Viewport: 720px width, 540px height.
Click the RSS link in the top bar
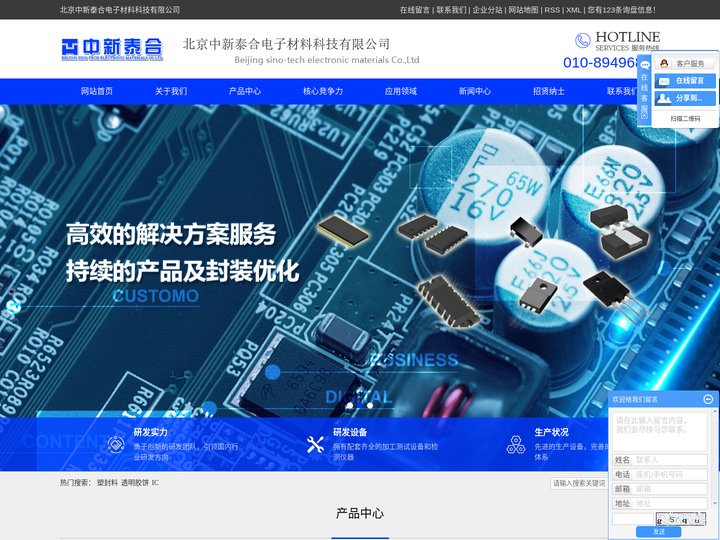click(x=552, y=10)
